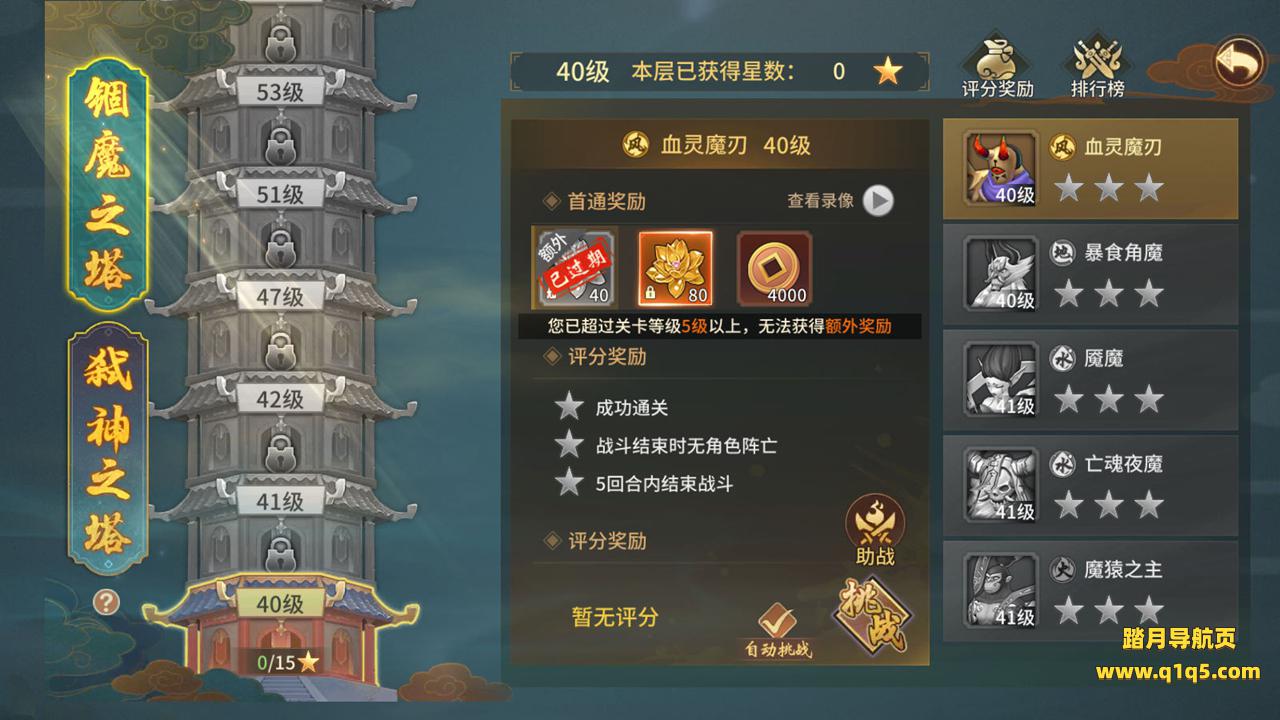Tap the 4000 coin reward icon
The image size is (1280, 720).
coord(775,268)
